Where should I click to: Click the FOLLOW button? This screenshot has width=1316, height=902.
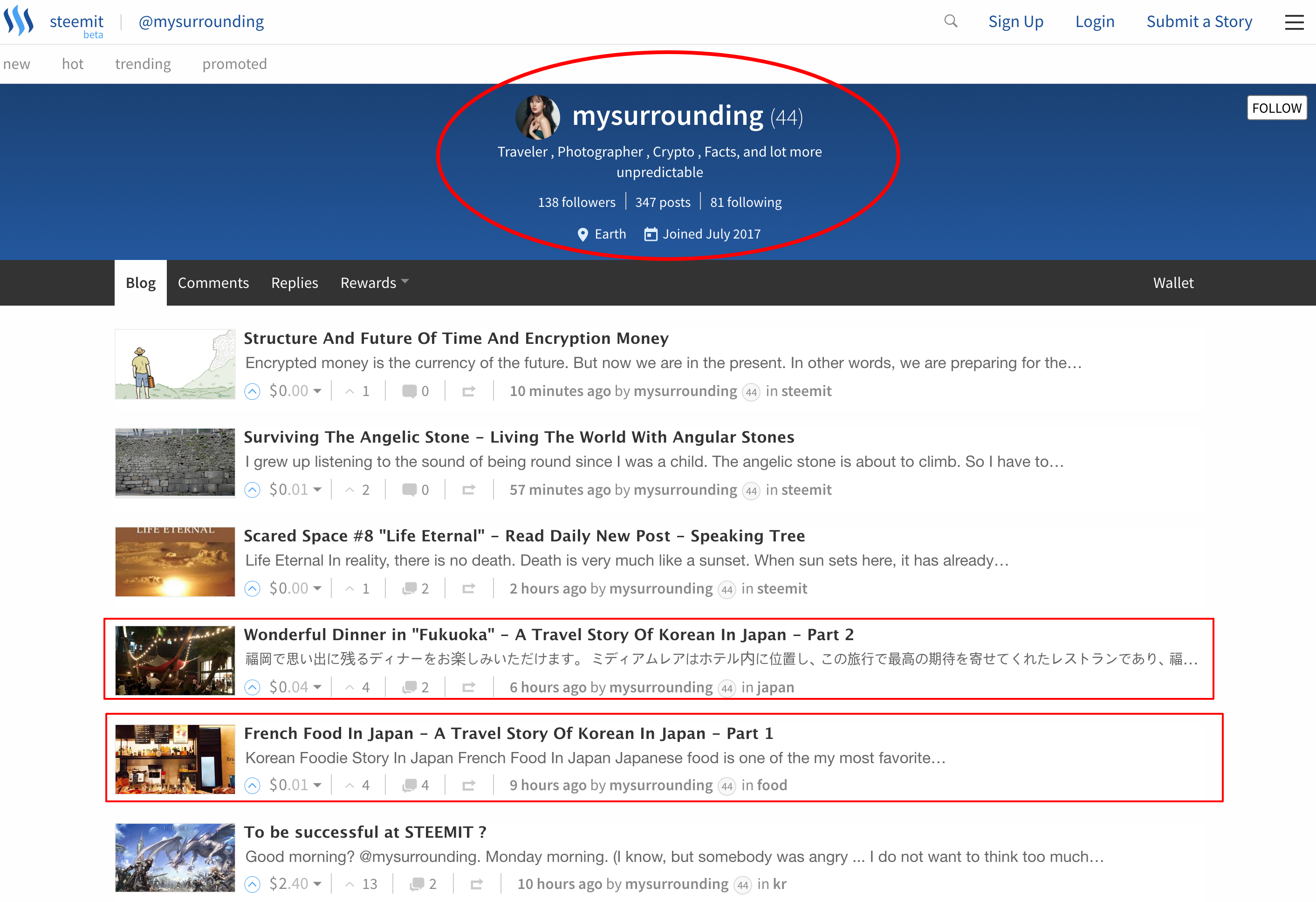[x=1276, y=108]
